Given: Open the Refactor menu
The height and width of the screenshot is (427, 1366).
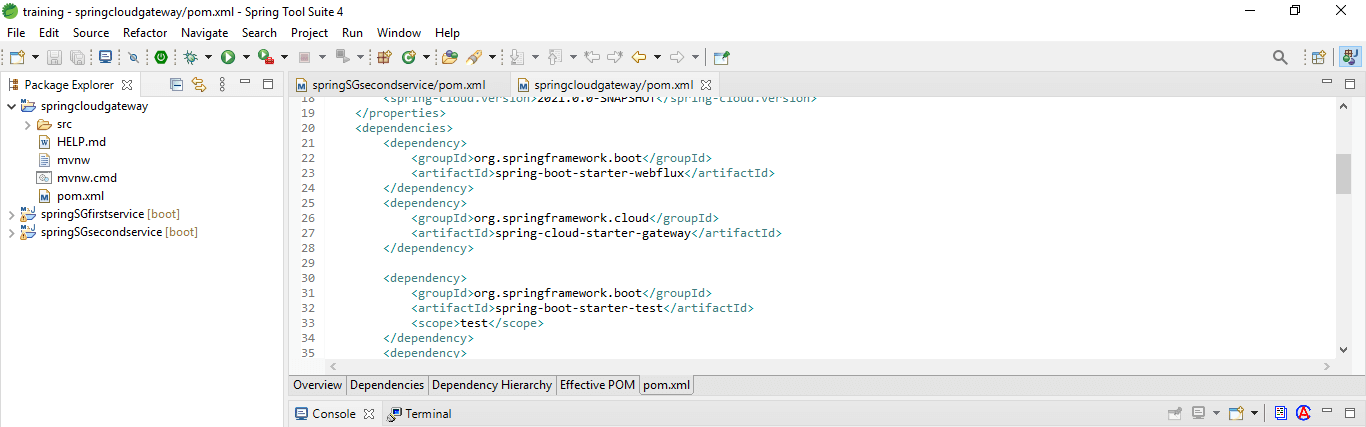Looking at the screenshot, I should click(145, 32).
